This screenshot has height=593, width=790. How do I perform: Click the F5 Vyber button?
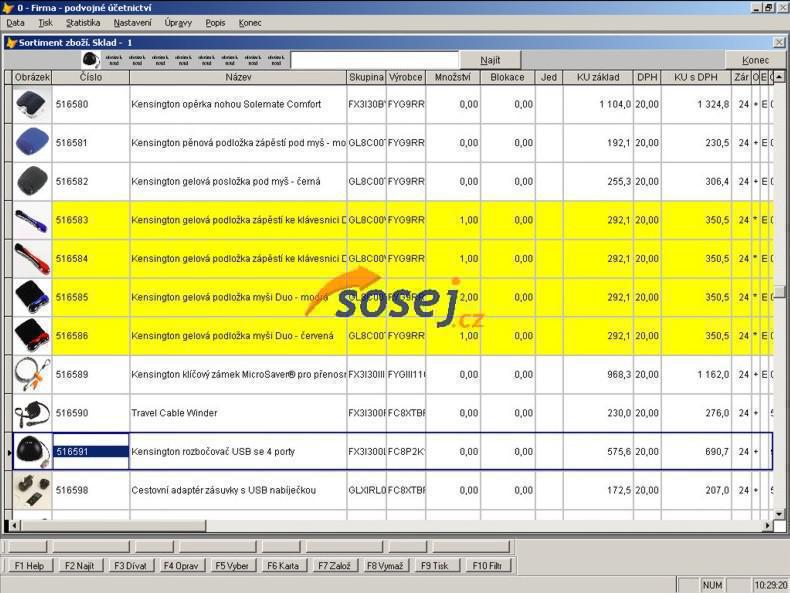point(232,565)
